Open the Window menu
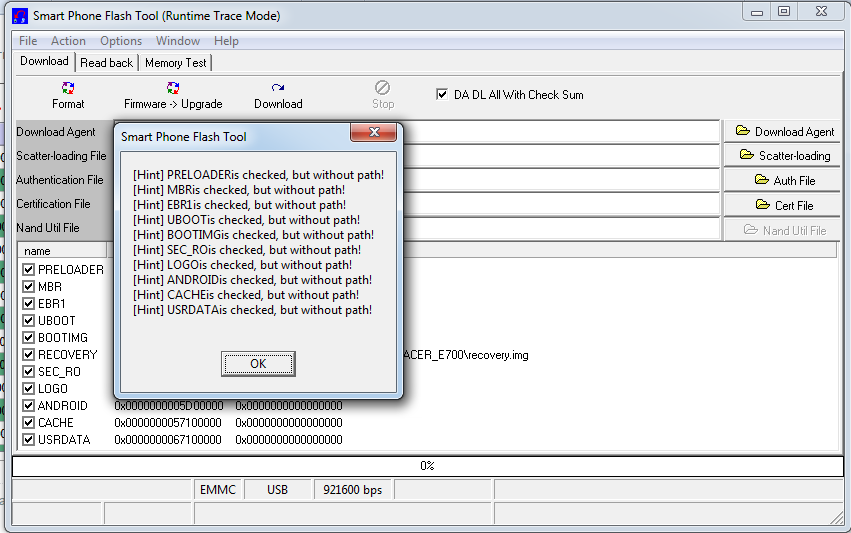 point(178,41)
